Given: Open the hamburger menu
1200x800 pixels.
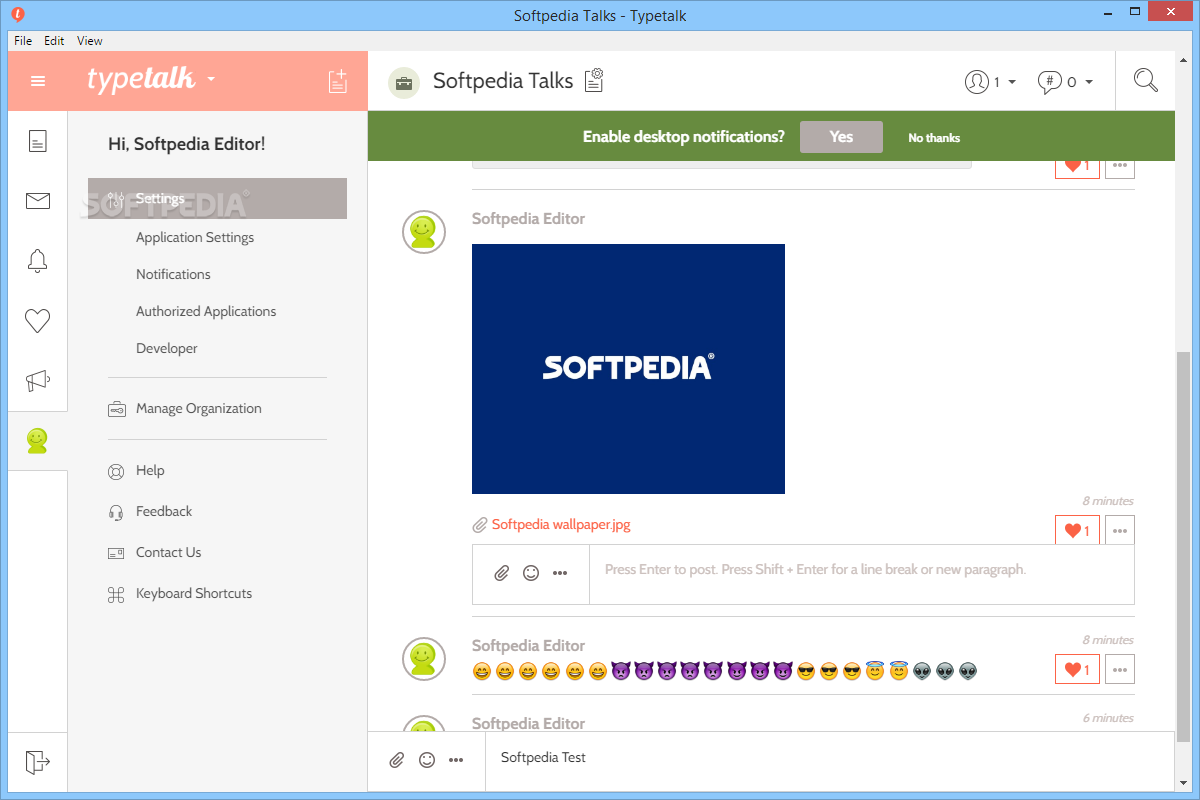Looking at the screenshot, I should pos(38,81).
